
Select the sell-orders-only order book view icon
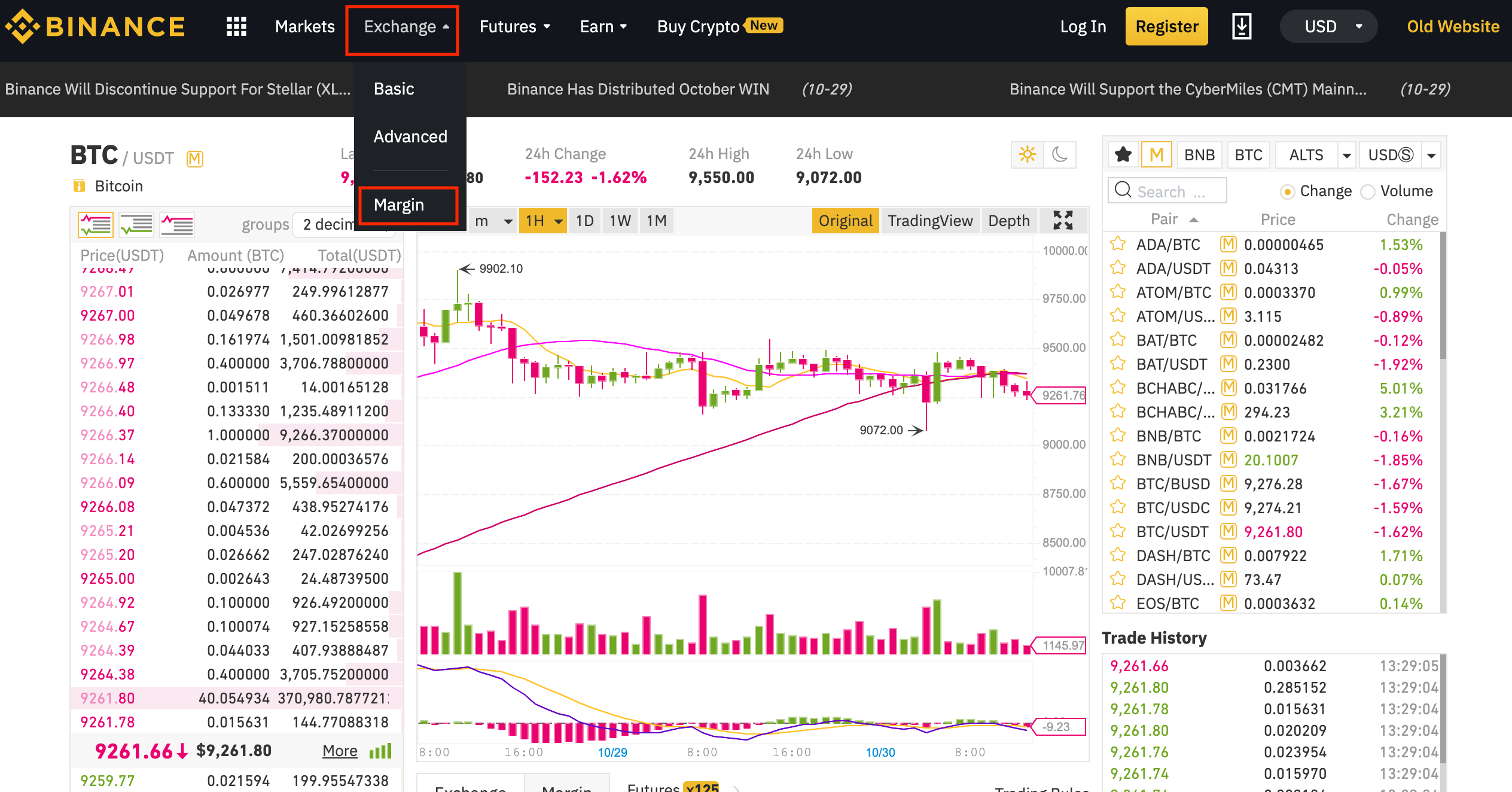coord(176,224)
